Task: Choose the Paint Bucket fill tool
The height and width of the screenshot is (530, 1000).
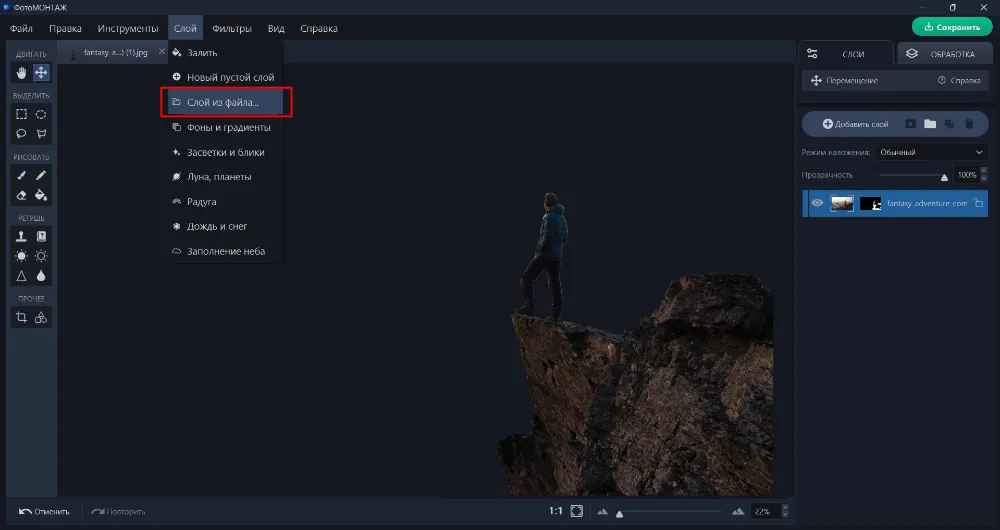Action: pos(41,195)
